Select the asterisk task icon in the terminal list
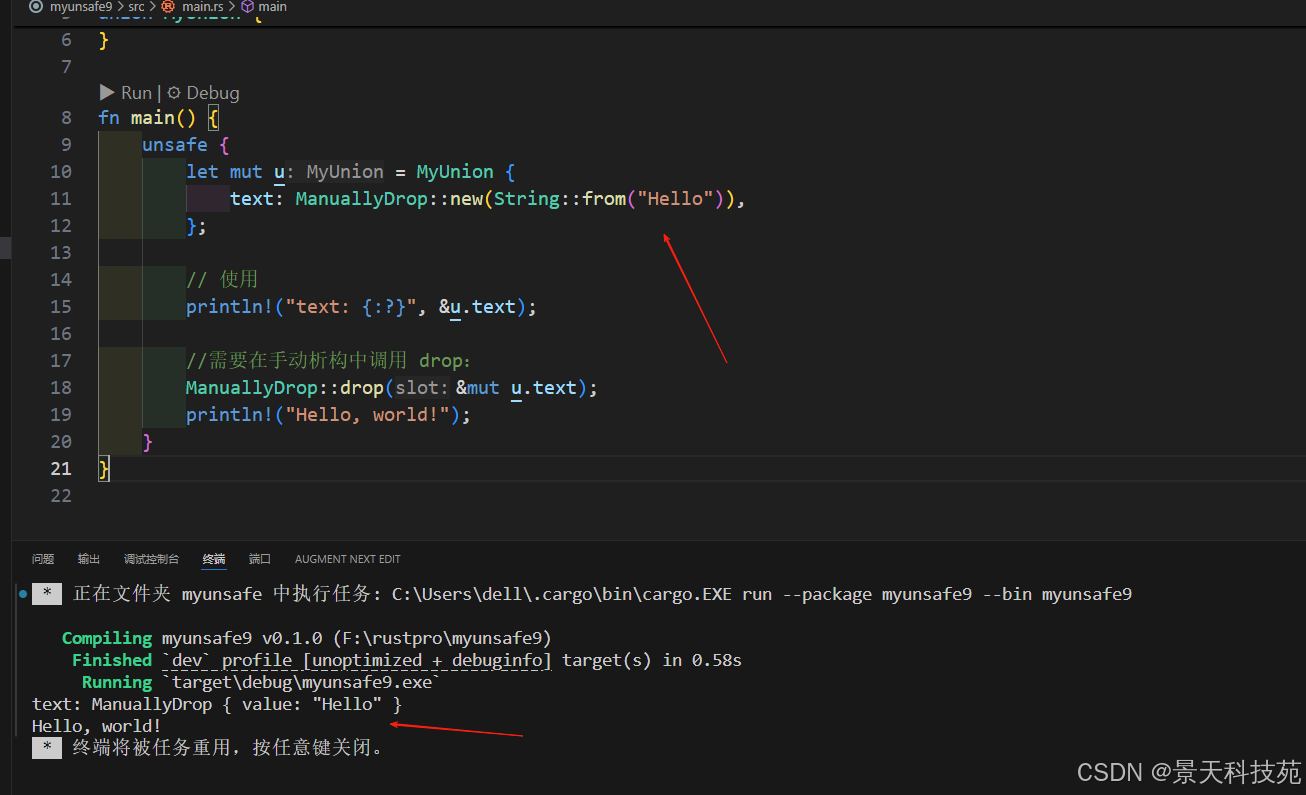 coord(47,593)
